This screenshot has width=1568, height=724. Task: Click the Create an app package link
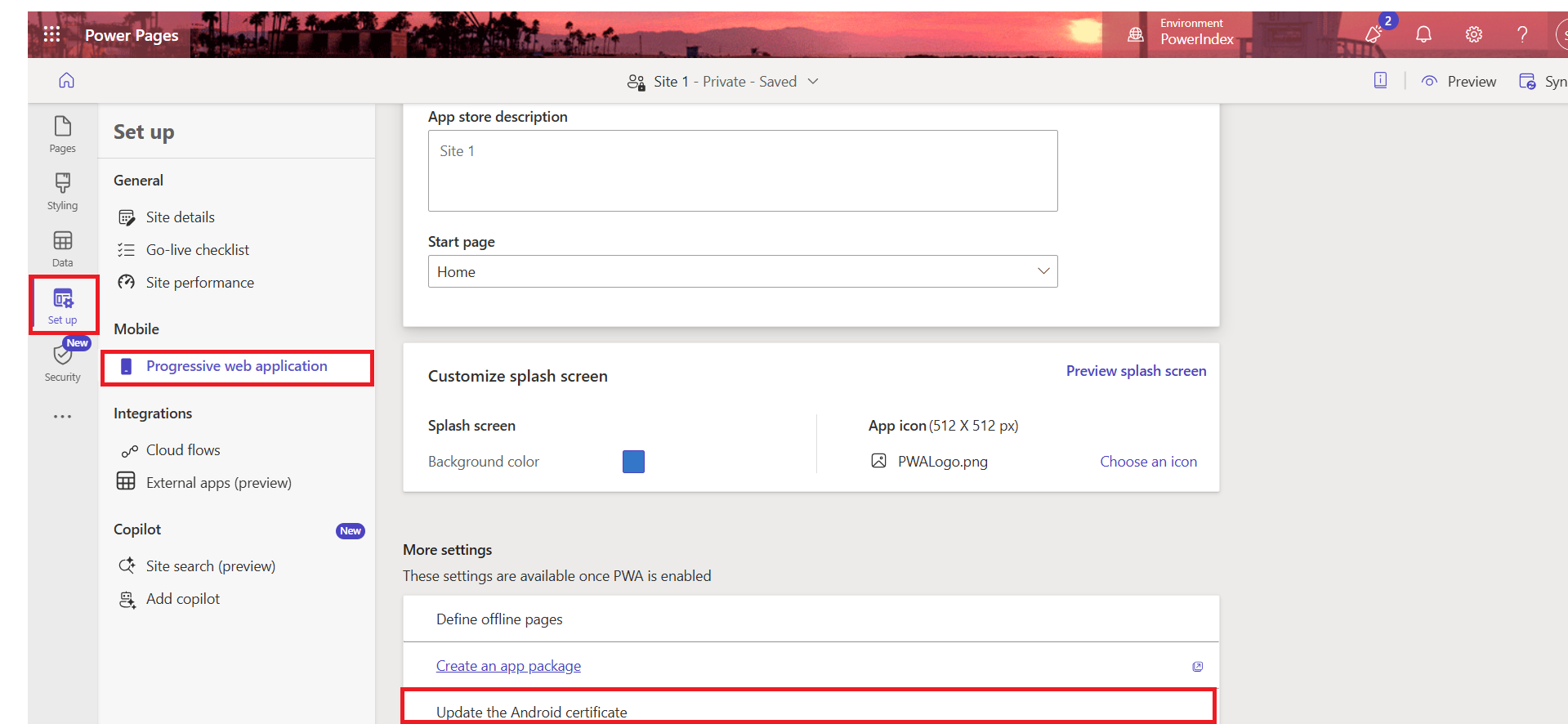click(x=508, y=666)
